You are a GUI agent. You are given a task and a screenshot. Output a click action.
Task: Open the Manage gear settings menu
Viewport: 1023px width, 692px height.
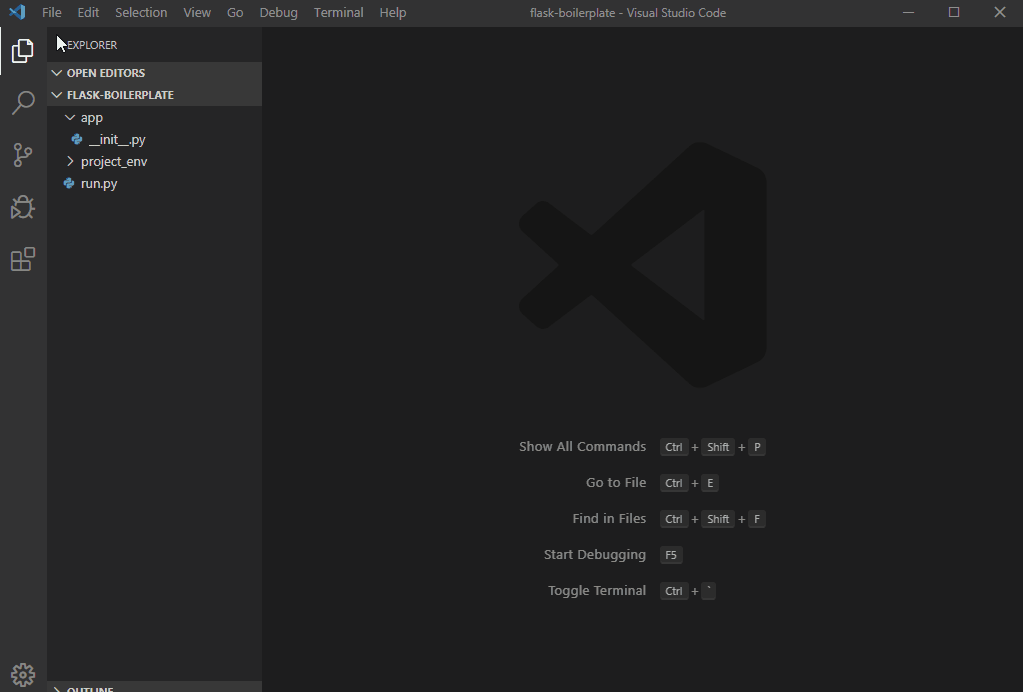click(x=23, y=675)
